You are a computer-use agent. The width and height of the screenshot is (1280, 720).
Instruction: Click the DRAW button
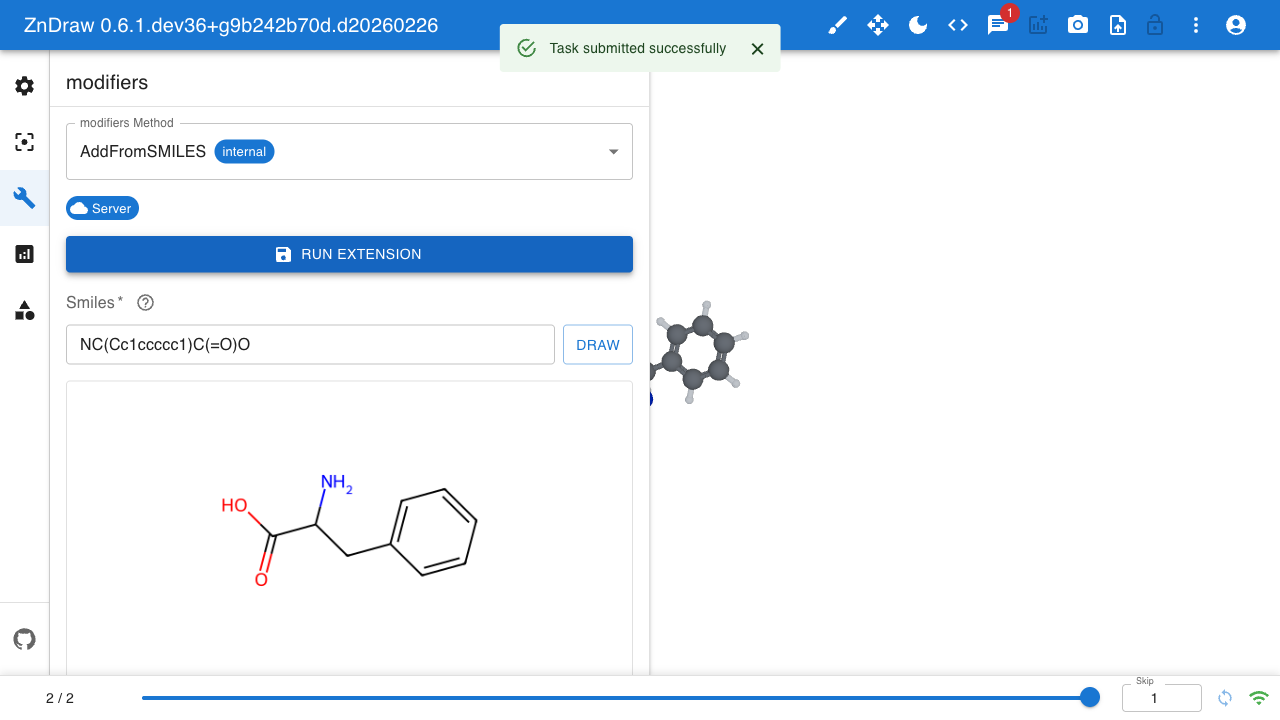598,345
